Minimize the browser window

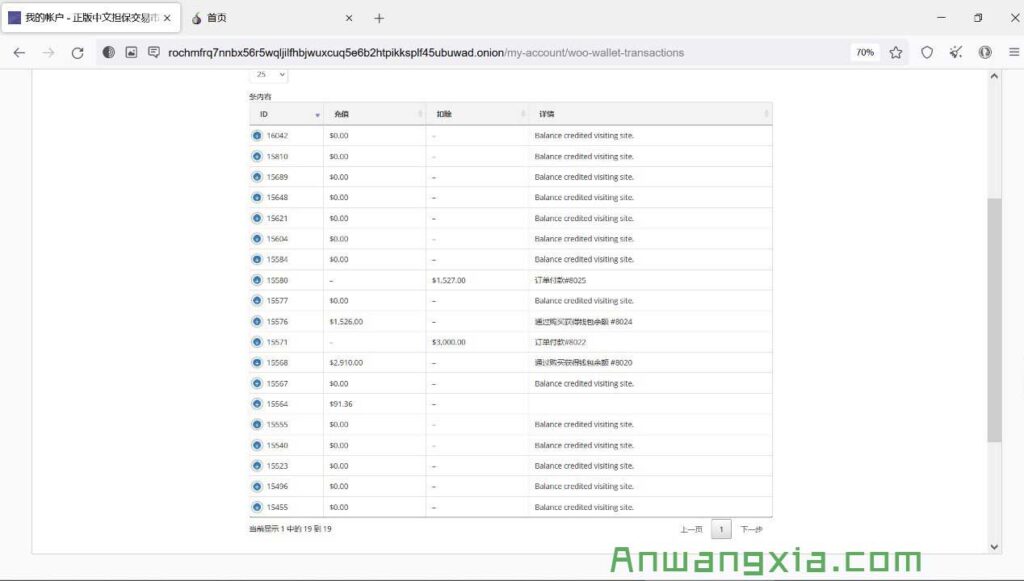pyautogui.click(x=941, y=18)
